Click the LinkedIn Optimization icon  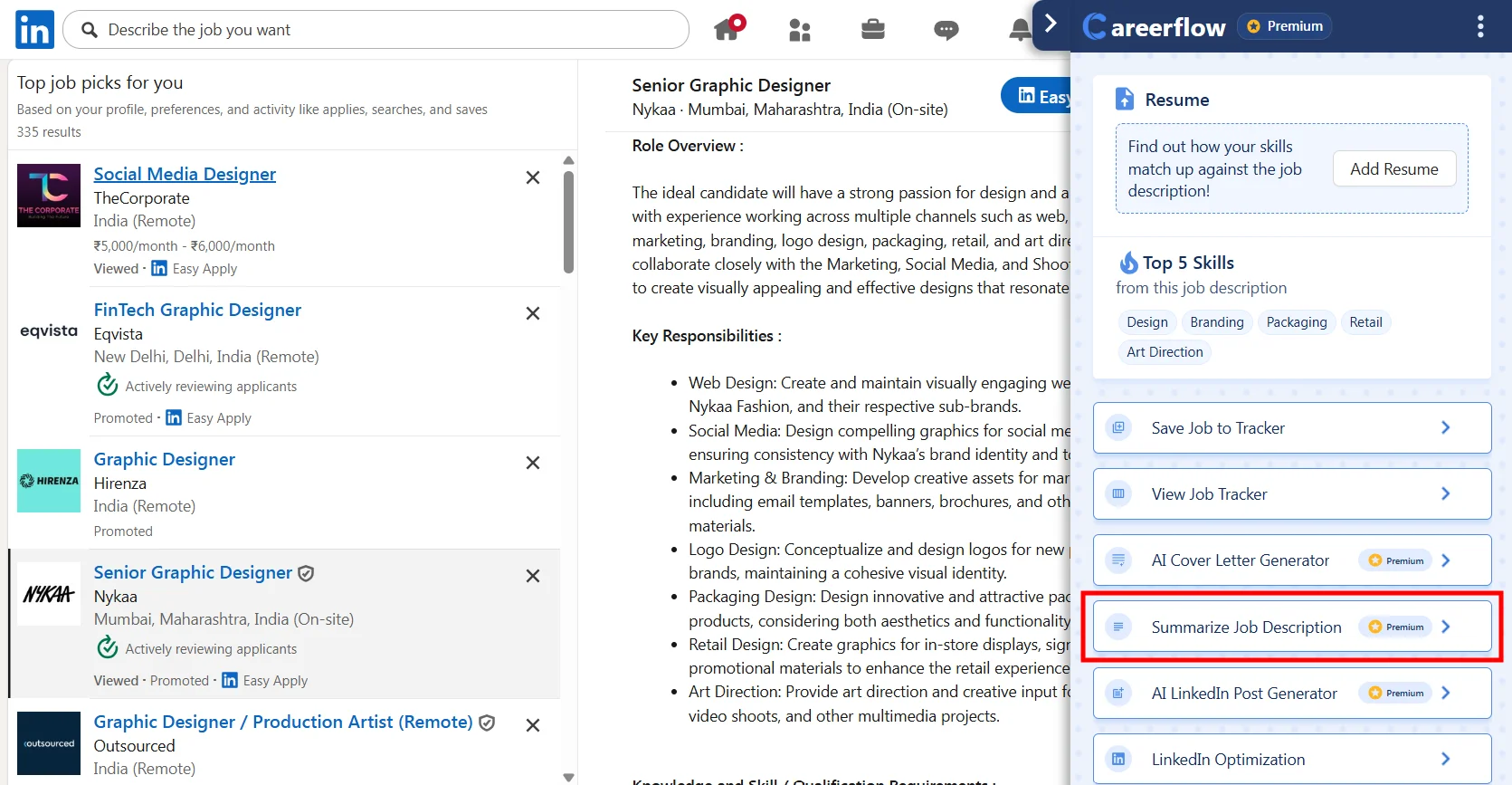[x=1118, y=759]
